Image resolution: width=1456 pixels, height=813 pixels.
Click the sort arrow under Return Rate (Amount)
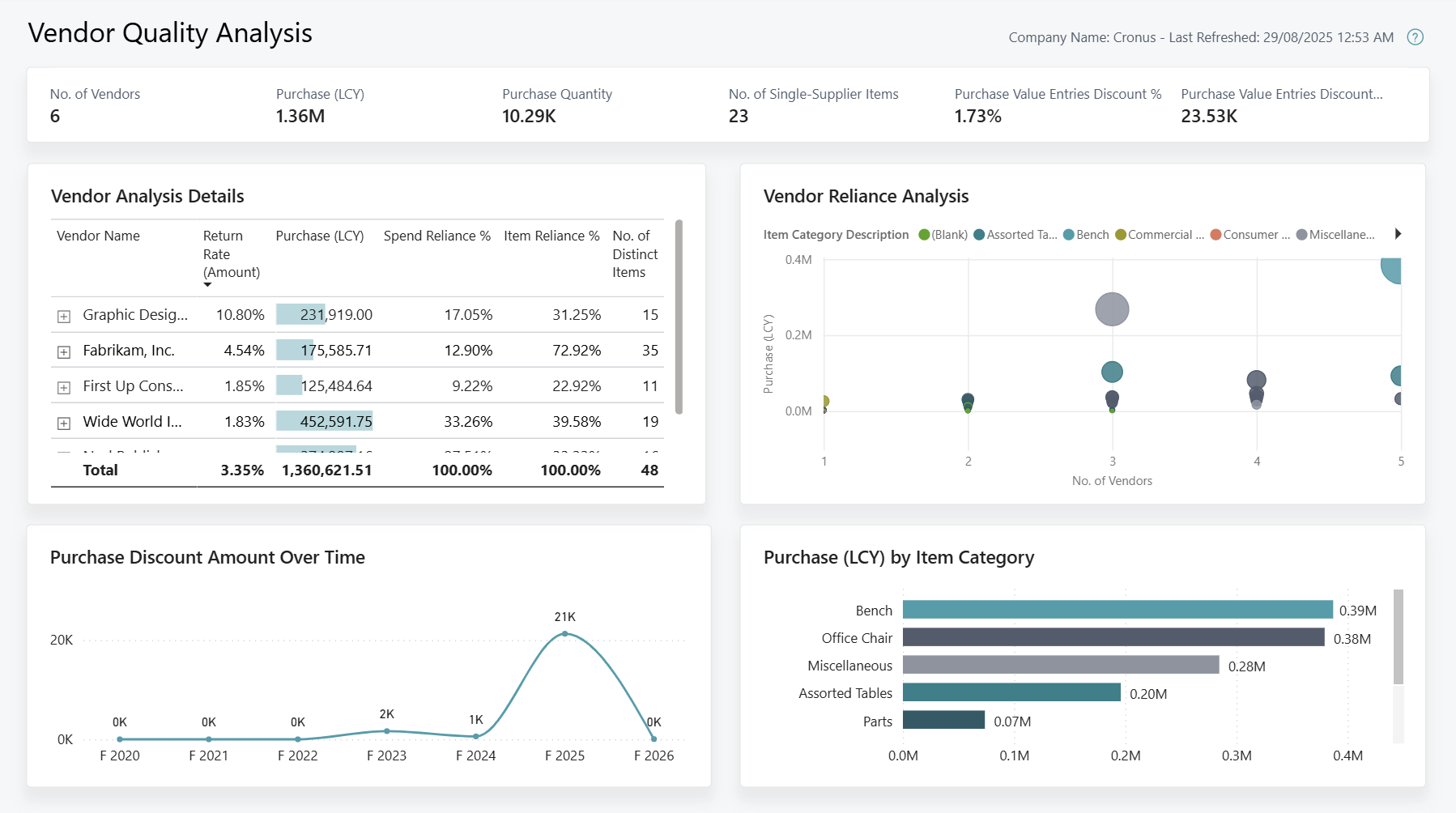pyautogui.click(x=207, y=285)
